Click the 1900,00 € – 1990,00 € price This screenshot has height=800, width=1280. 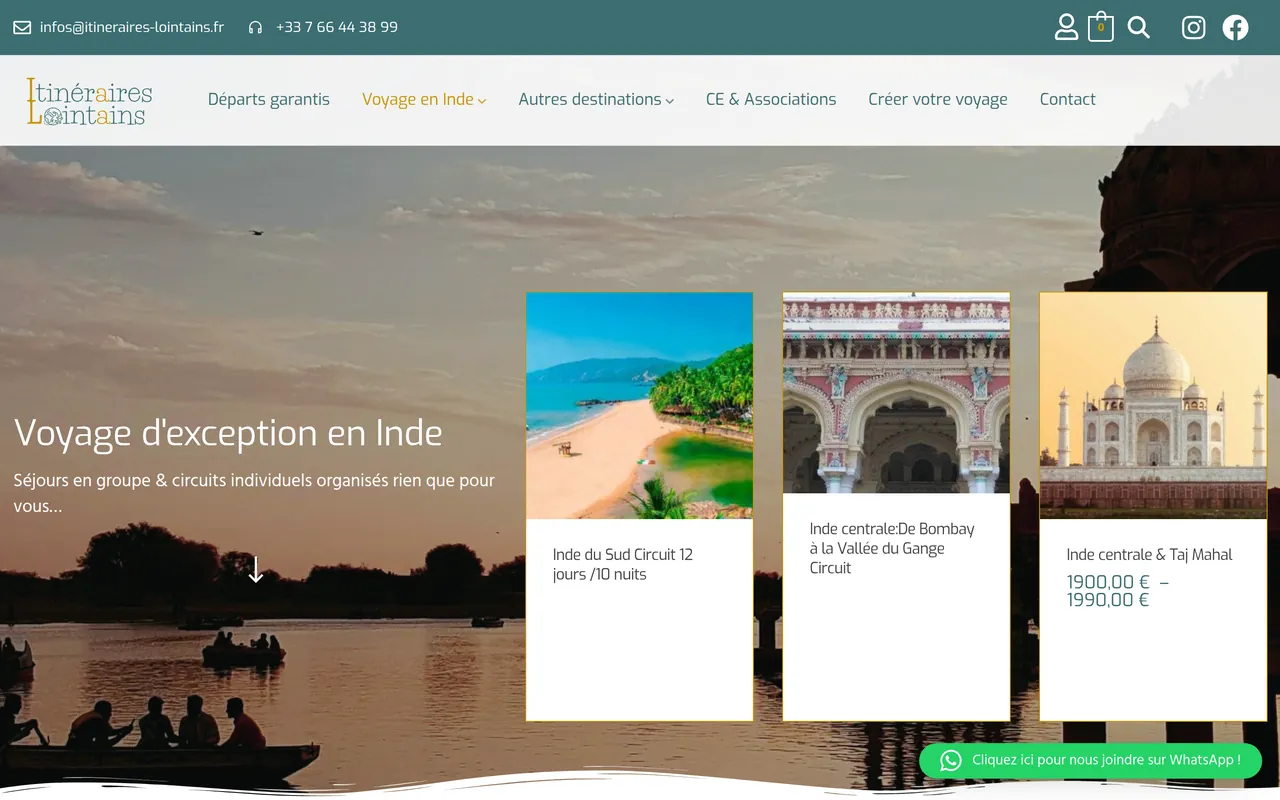[x=1118, y=591]
